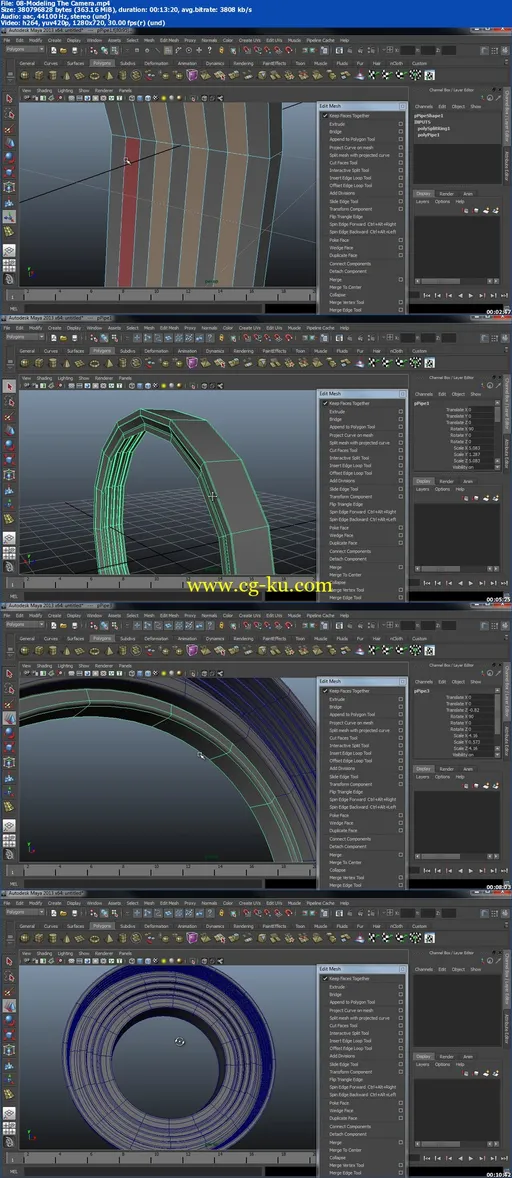The height and width of the screenshot is (1178, 512).
Task: Choose Extrude in red-face frame Edit Mesh menu
Action: click(x=338, y=124)
